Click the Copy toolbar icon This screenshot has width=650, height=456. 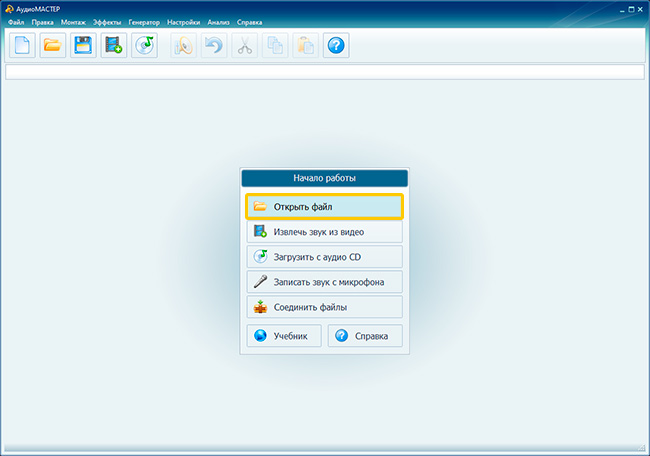(x=275, y=45)
